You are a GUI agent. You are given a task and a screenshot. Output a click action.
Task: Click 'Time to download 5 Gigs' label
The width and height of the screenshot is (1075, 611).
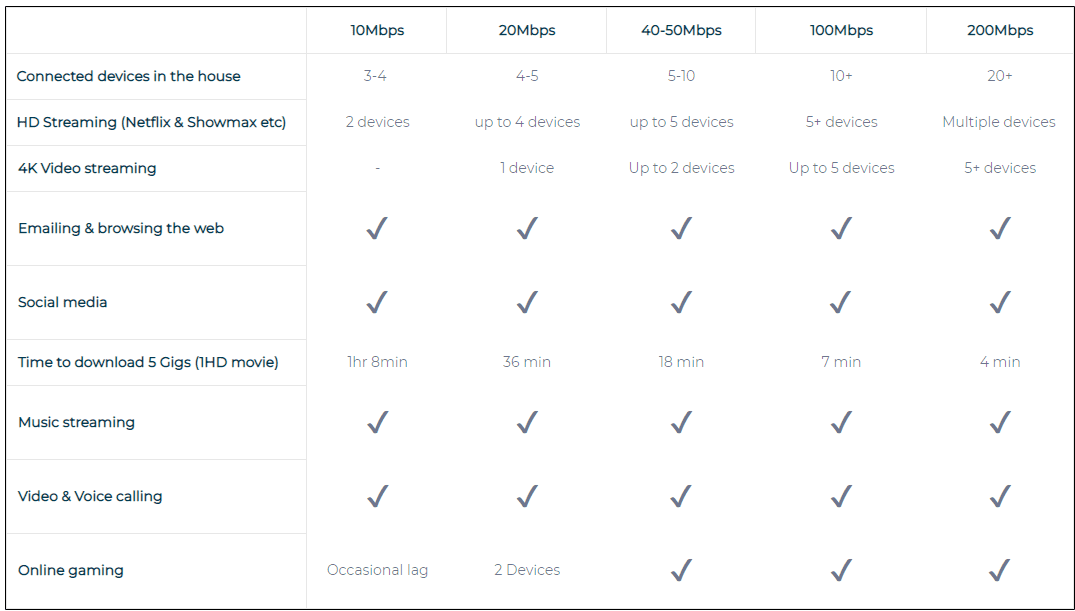148,362
